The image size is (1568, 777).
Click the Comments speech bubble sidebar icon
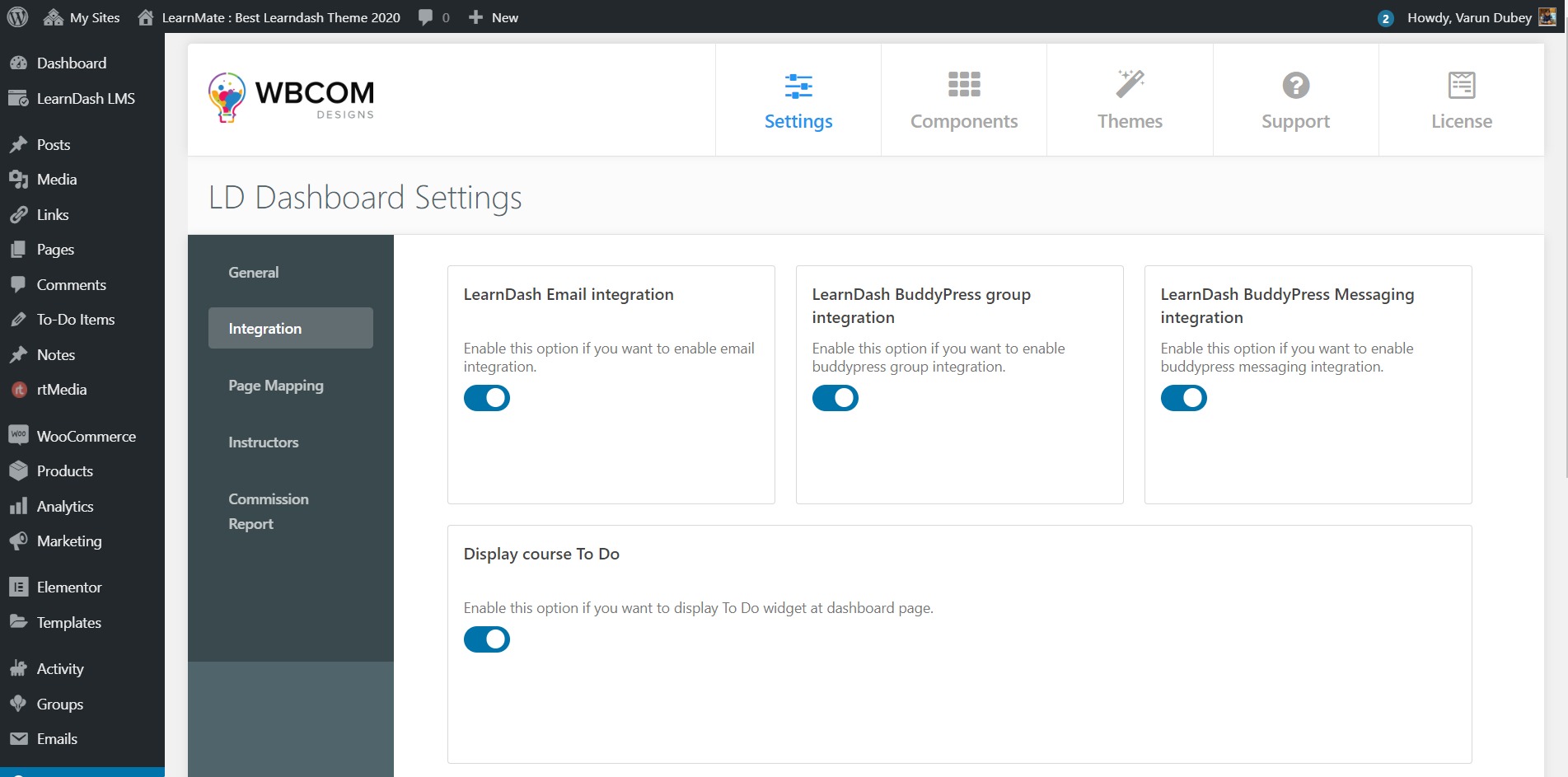[x=18, y=285]
